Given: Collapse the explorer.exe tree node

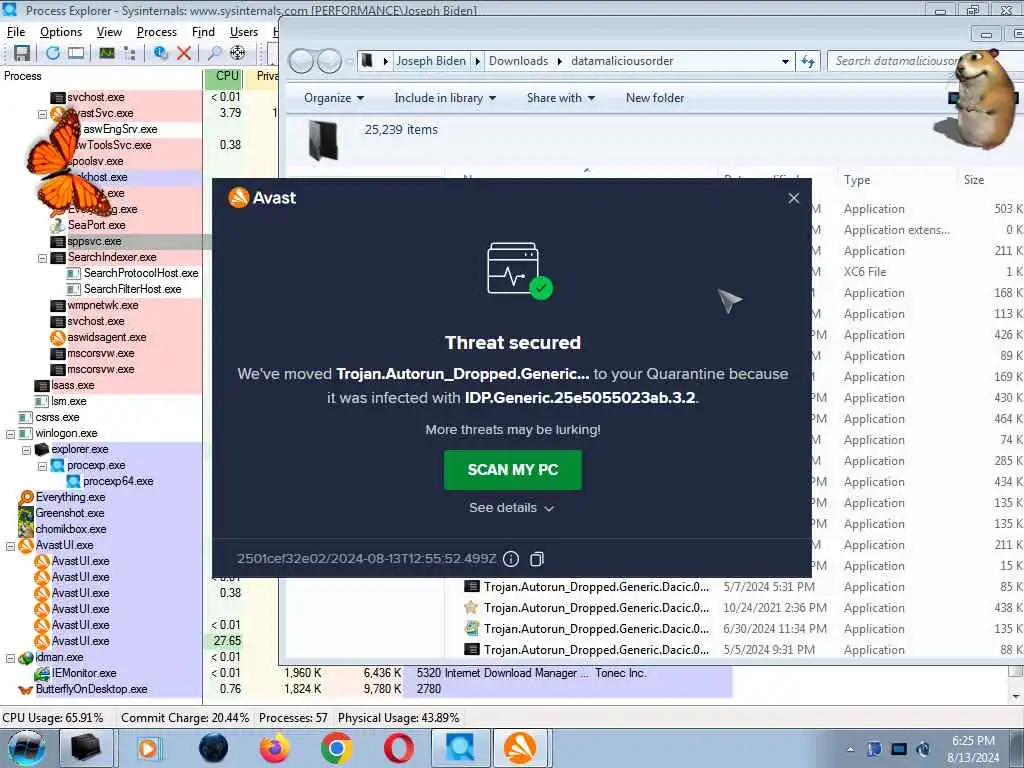Looking at the screenshot, I should [26, 450].
